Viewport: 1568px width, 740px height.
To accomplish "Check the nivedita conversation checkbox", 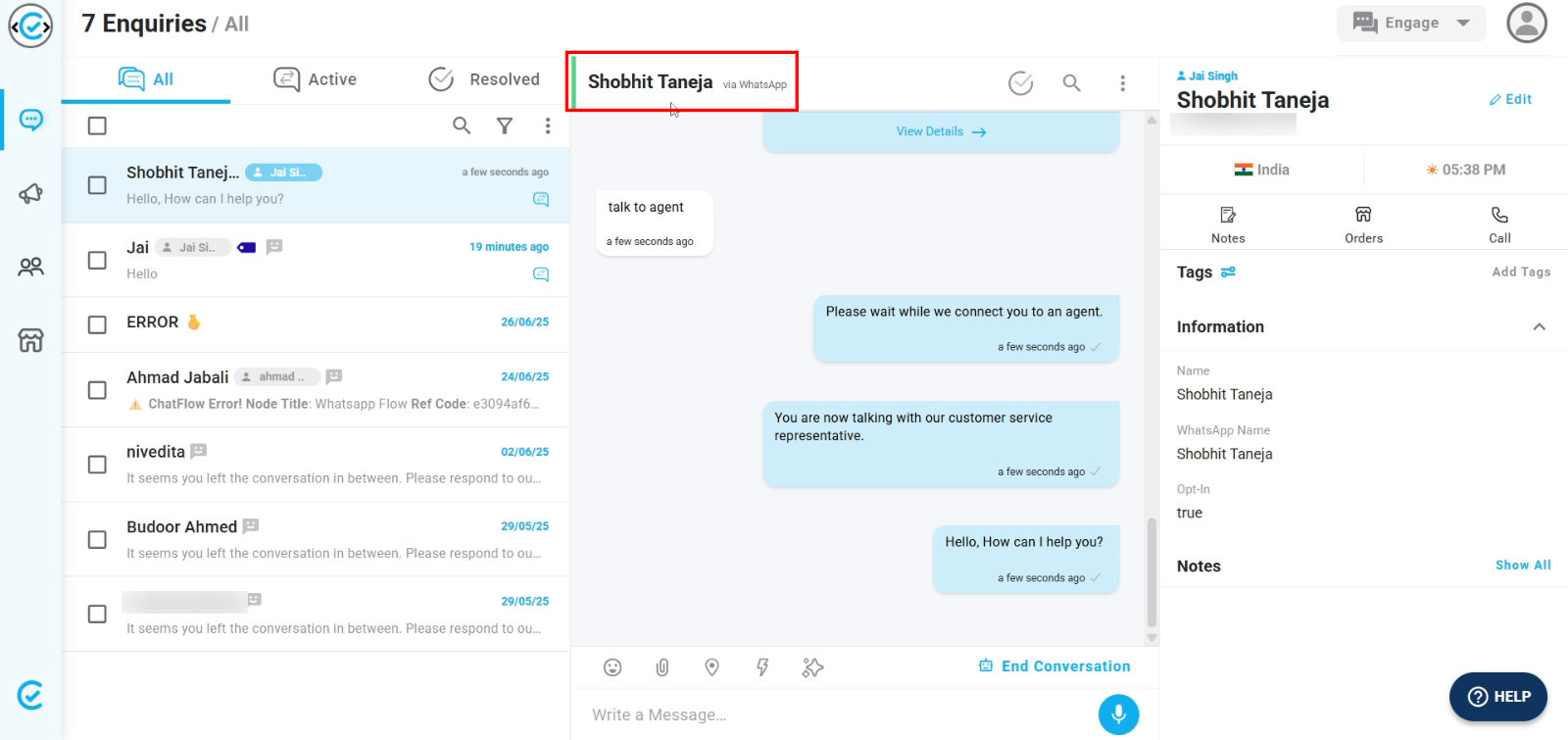I will tap(97, 465).
